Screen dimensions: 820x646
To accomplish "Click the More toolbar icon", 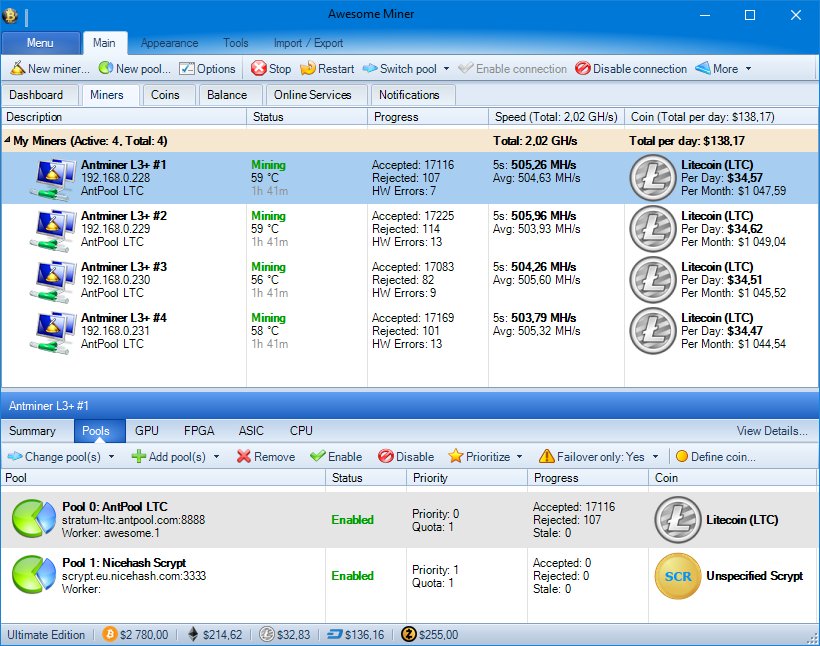I will [702, 69].
